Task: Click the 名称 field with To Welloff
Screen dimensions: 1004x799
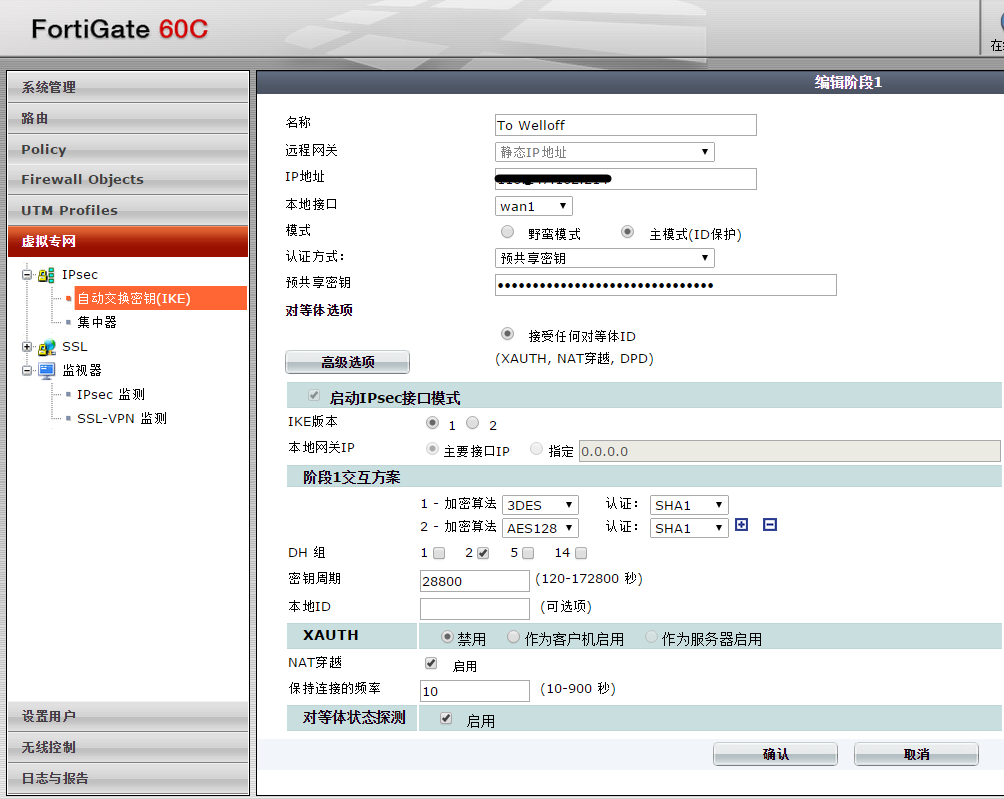Action: tap(626, 125)
